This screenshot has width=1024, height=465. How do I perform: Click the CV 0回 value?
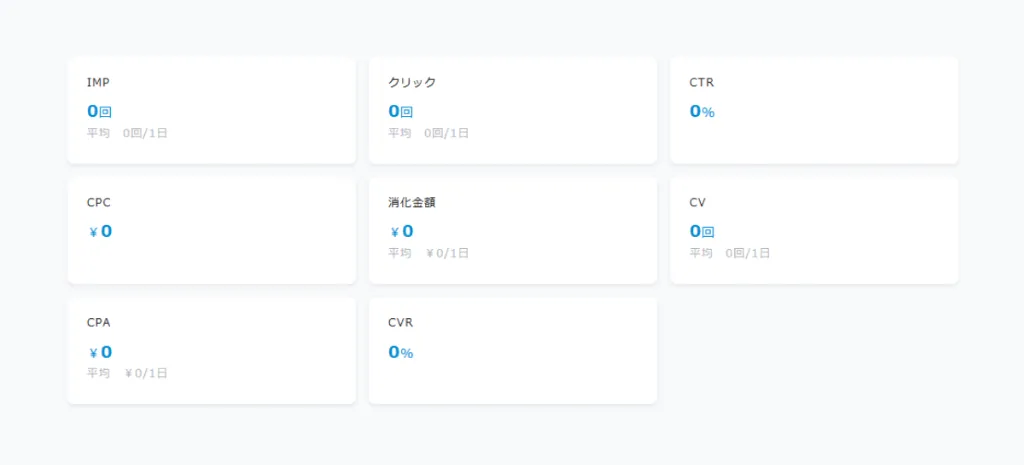point(702,231)
